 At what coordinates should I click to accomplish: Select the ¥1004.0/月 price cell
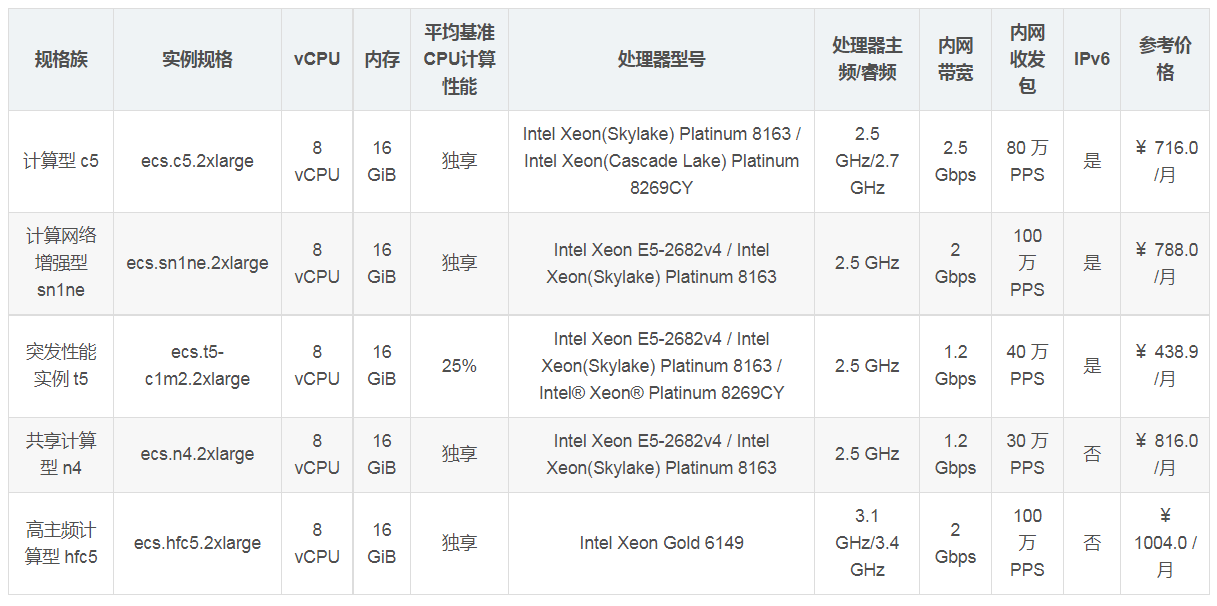1165,543
